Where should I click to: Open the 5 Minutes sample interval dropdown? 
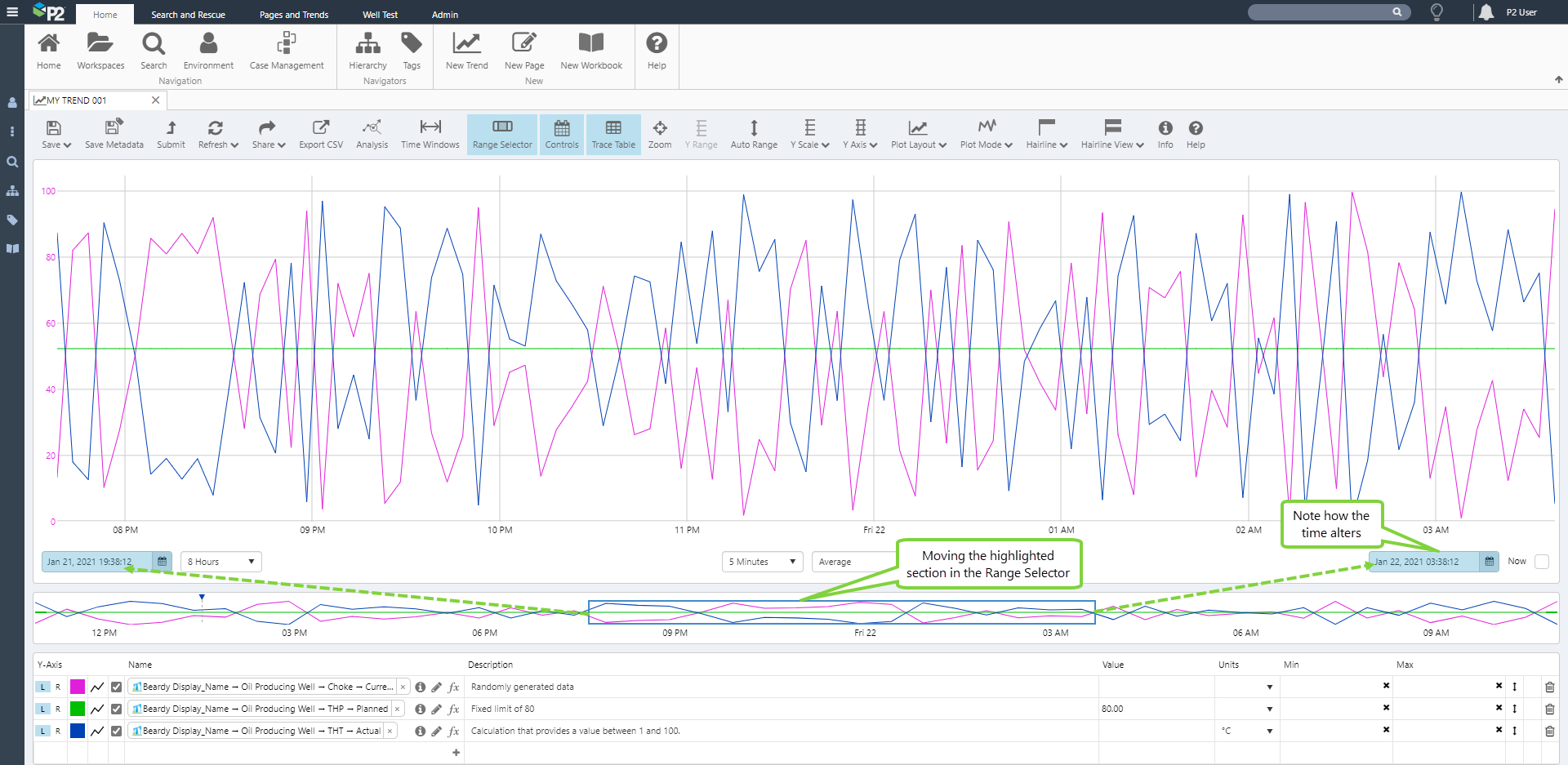click(x=762, y=562)
